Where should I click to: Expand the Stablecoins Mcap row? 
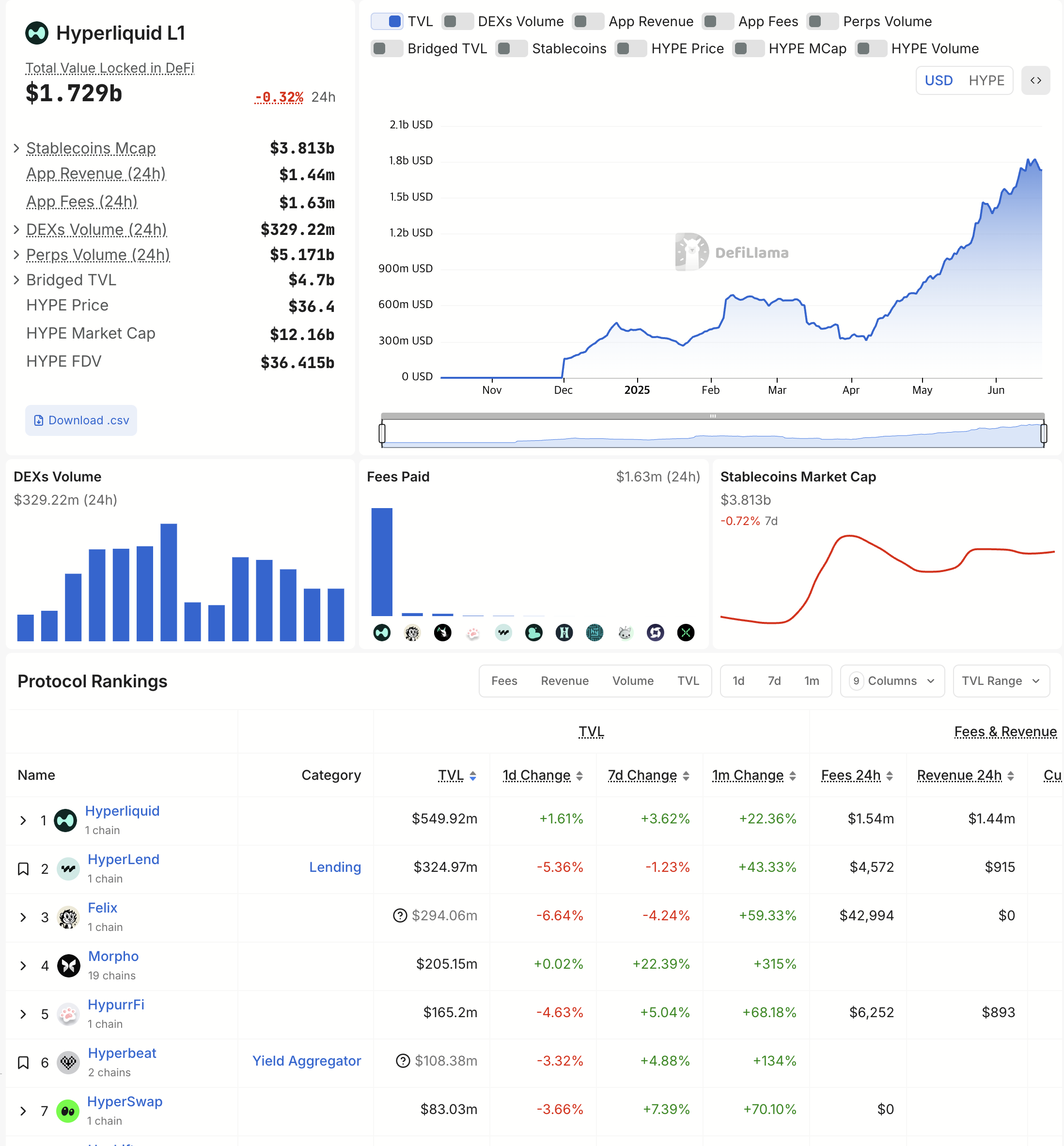pyautogui.click(x=16, y=149)
